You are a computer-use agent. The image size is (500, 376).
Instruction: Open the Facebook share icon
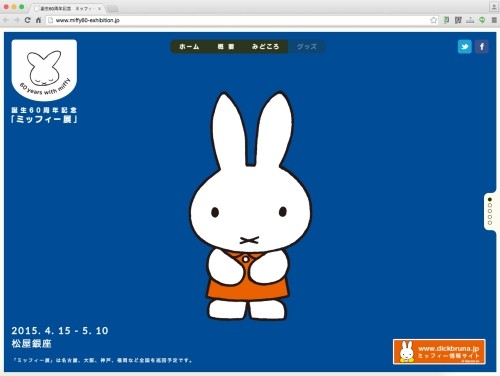point(482,47)
